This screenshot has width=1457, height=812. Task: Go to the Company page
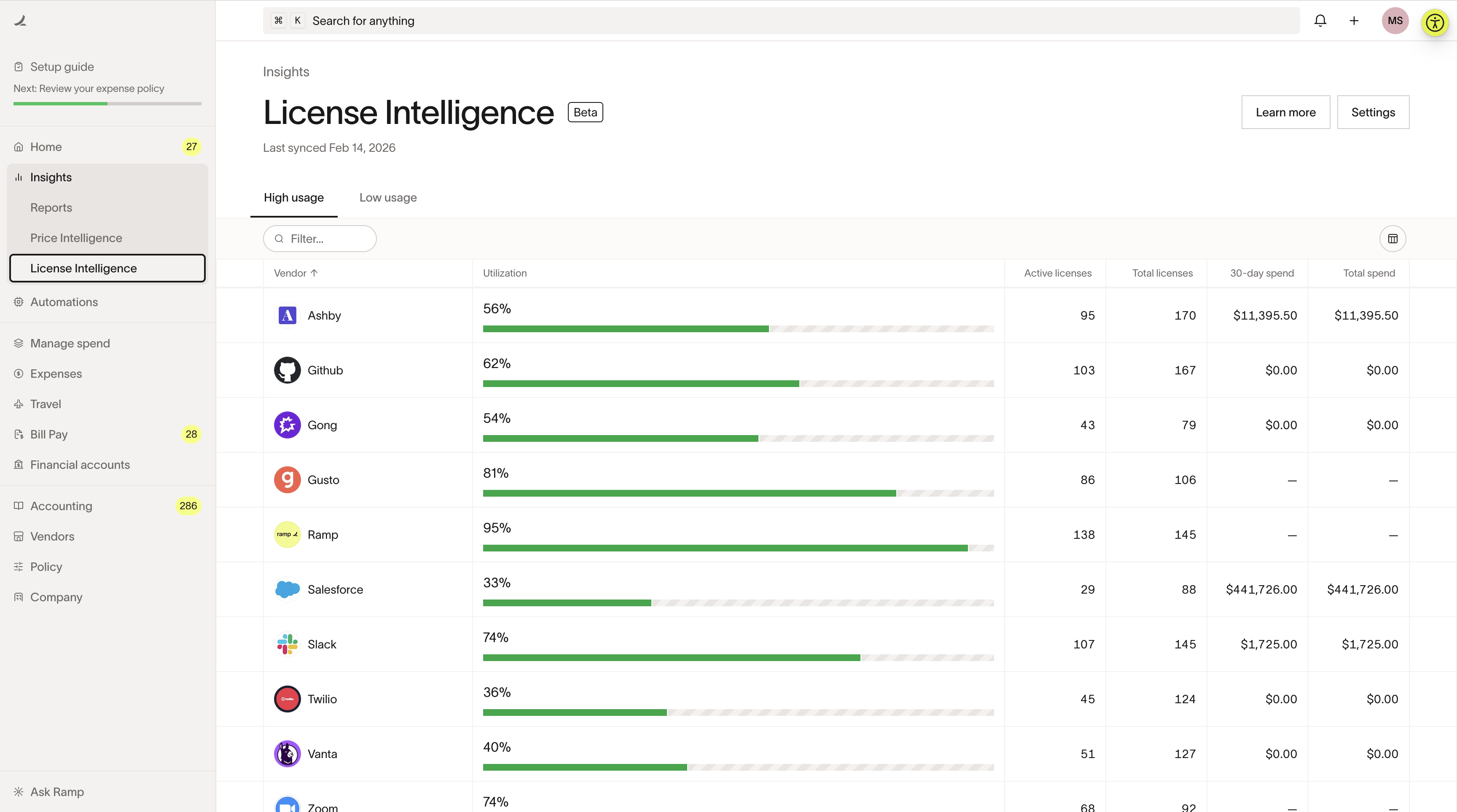click(56, 597)
